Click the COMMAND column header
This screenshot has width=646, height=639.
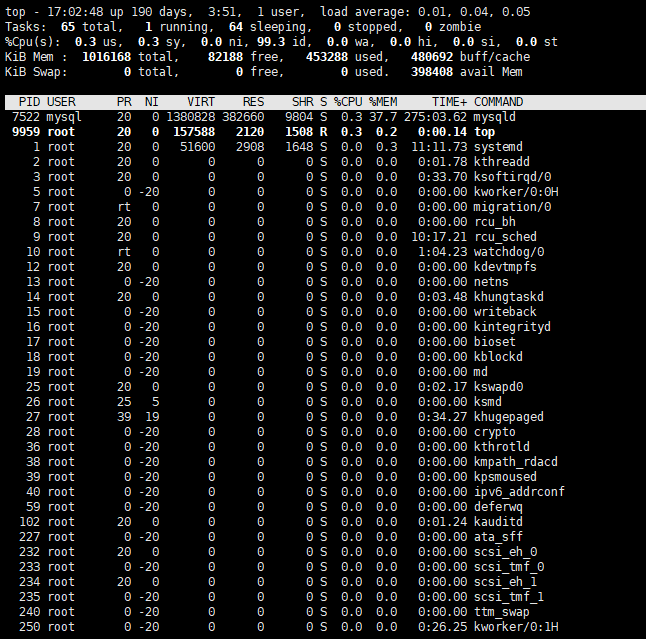point(503,102)
